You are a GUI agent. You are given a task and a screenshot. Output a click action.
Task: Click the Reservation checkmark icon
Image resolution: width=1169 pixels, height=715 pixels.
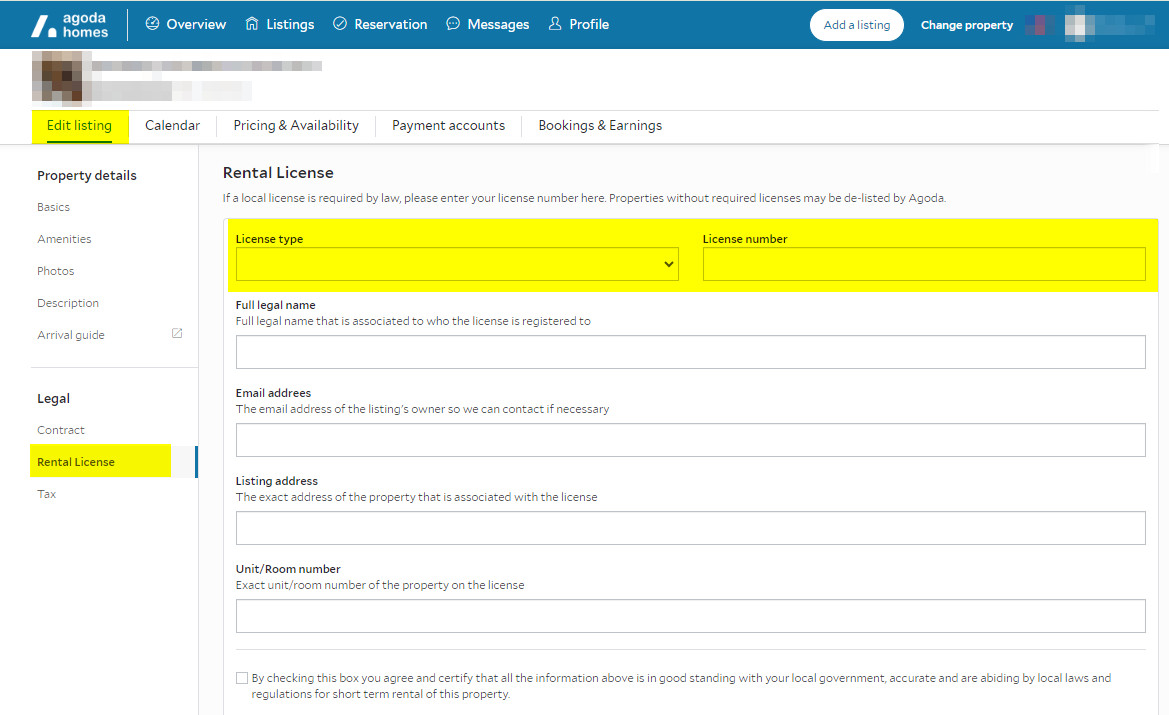click(340, 24)
